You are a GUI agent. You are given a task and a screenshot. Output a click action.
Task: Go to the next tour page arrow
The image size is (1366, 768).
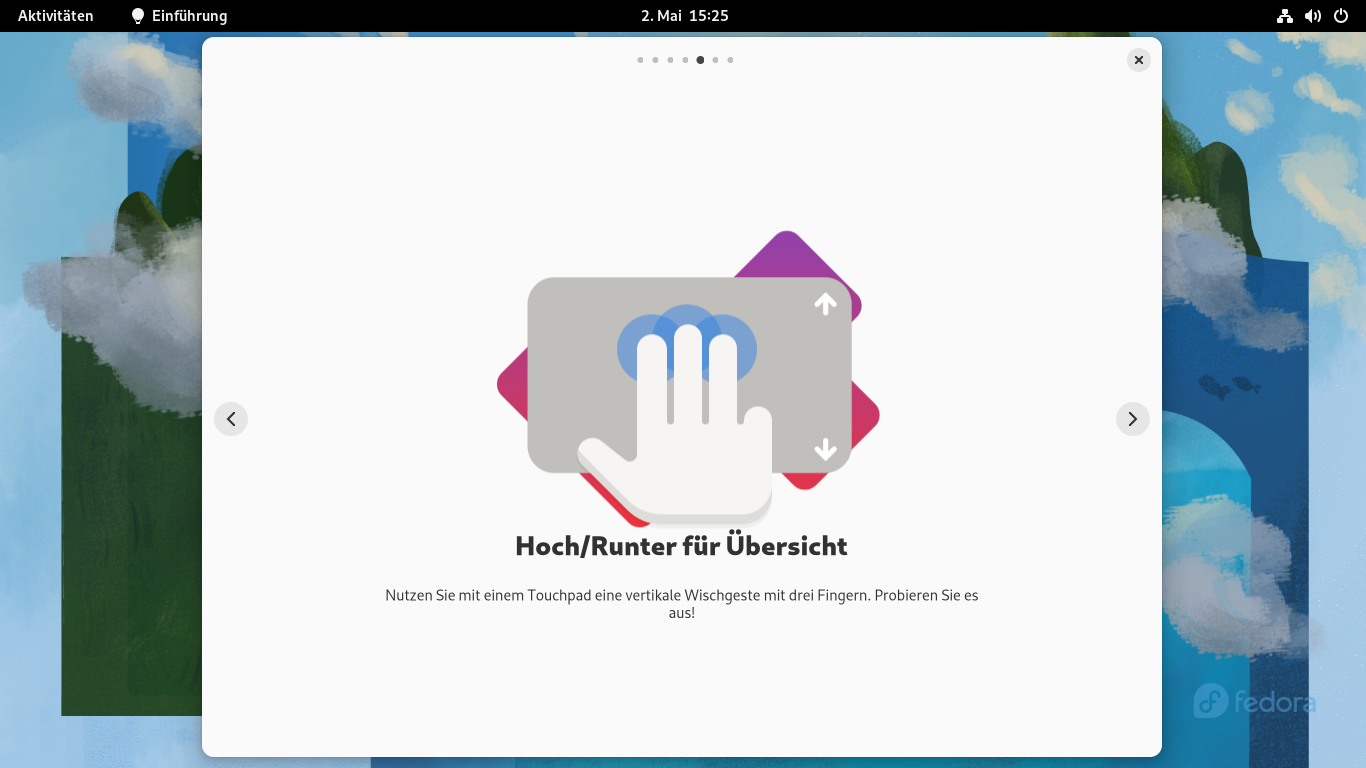[1132, 419]
